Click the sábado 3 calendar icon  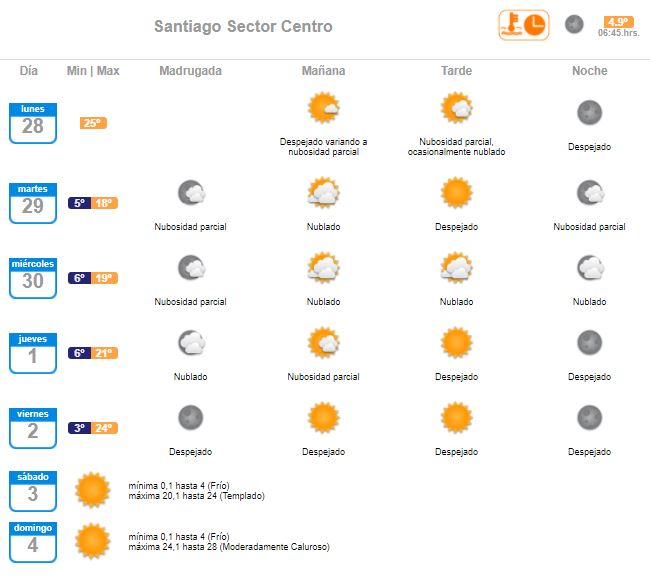(33, 491)
